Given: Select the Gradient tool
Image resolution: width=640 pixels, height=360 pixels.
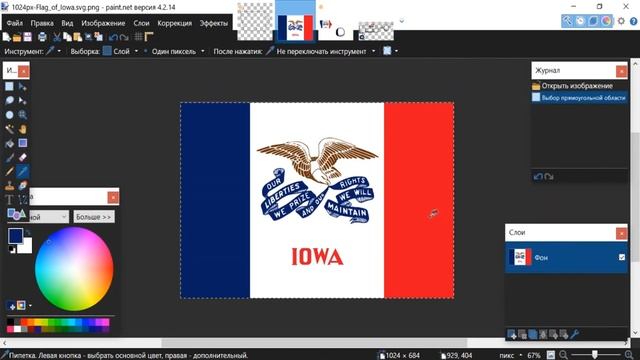Looking at the screenshot, I should coord(22,143).
